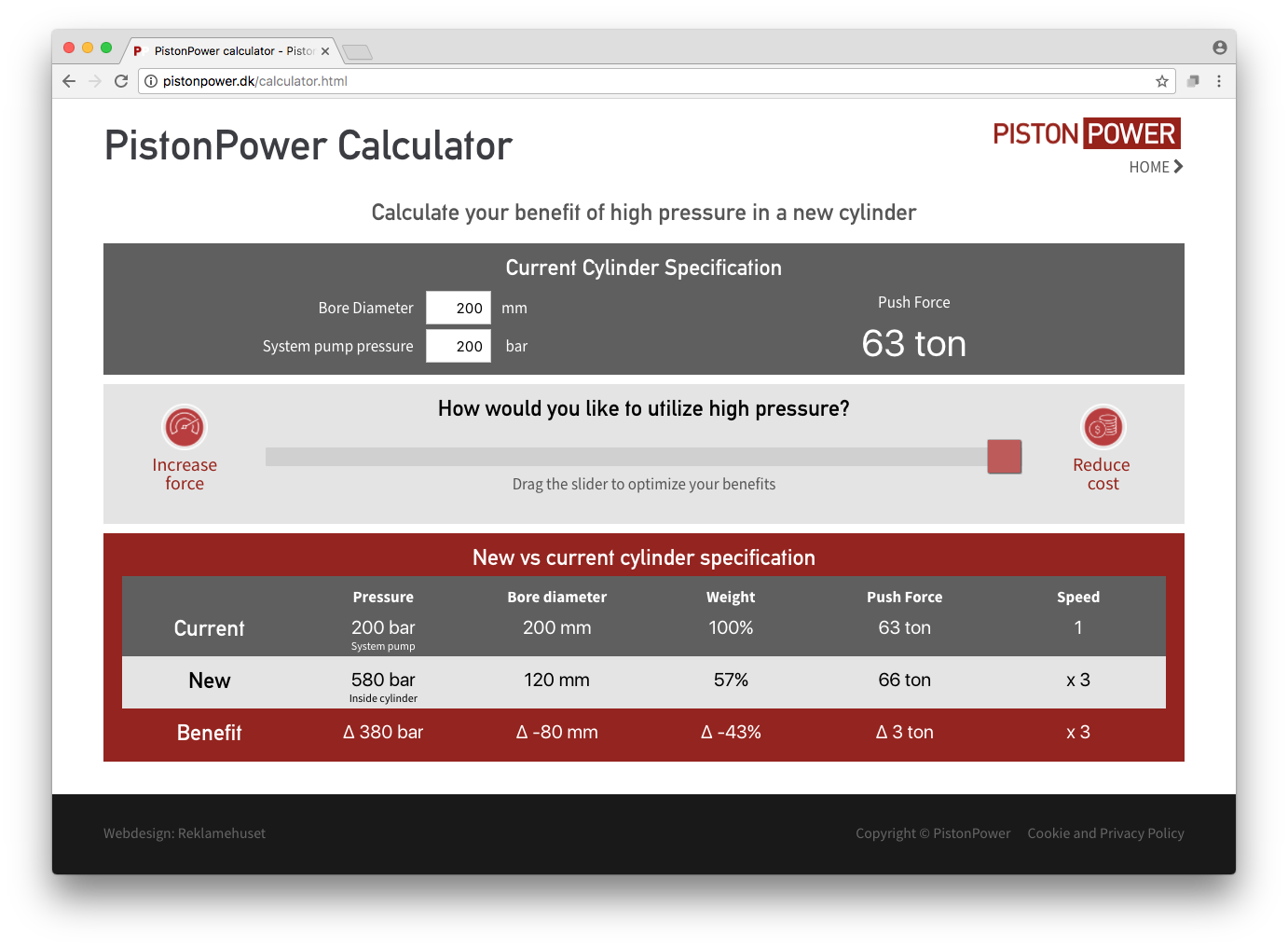The height and width of the screenshot is (949, 1288).
Task: Click the browser extension icon beside the star
Action: point(1193,81)
